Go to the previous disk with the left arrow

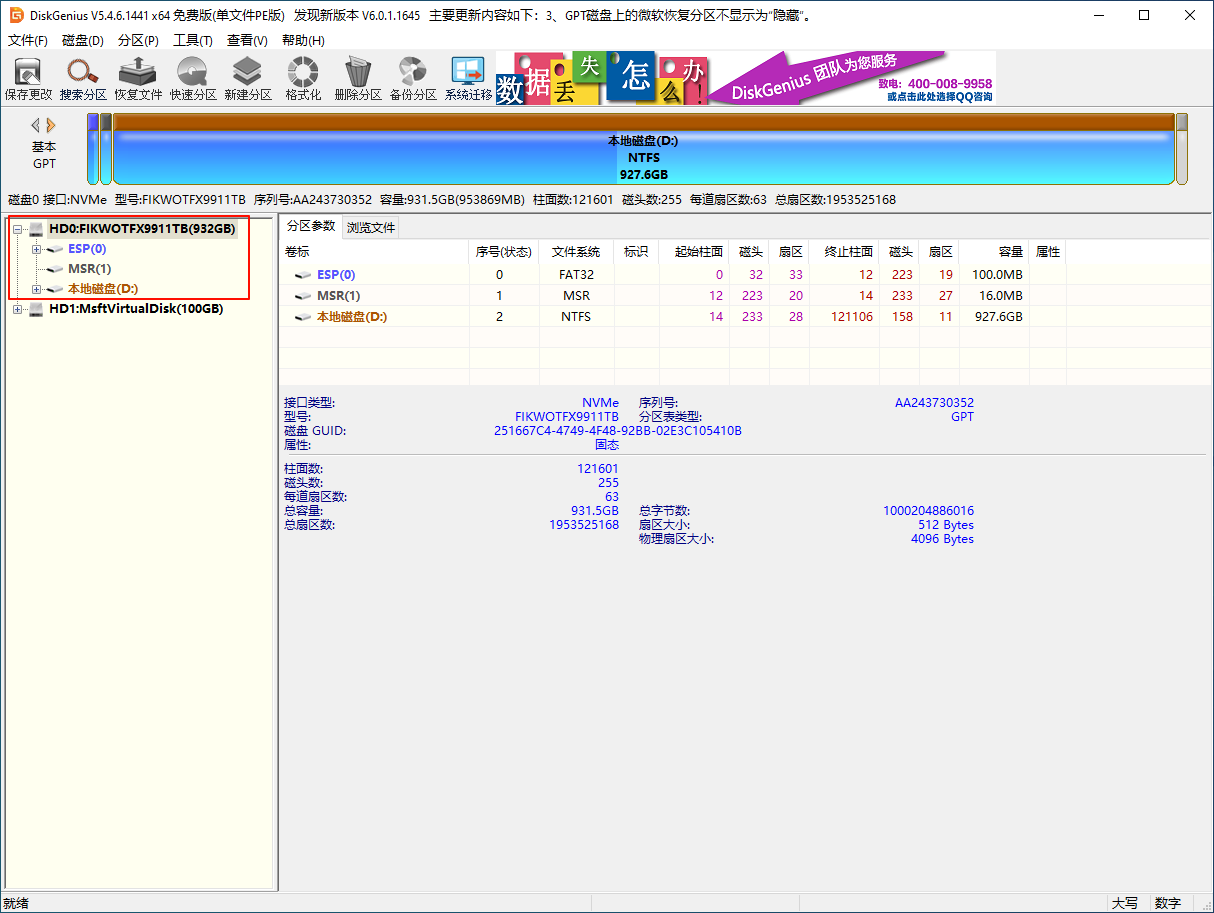pyautogui.click(x=36, y=125)
